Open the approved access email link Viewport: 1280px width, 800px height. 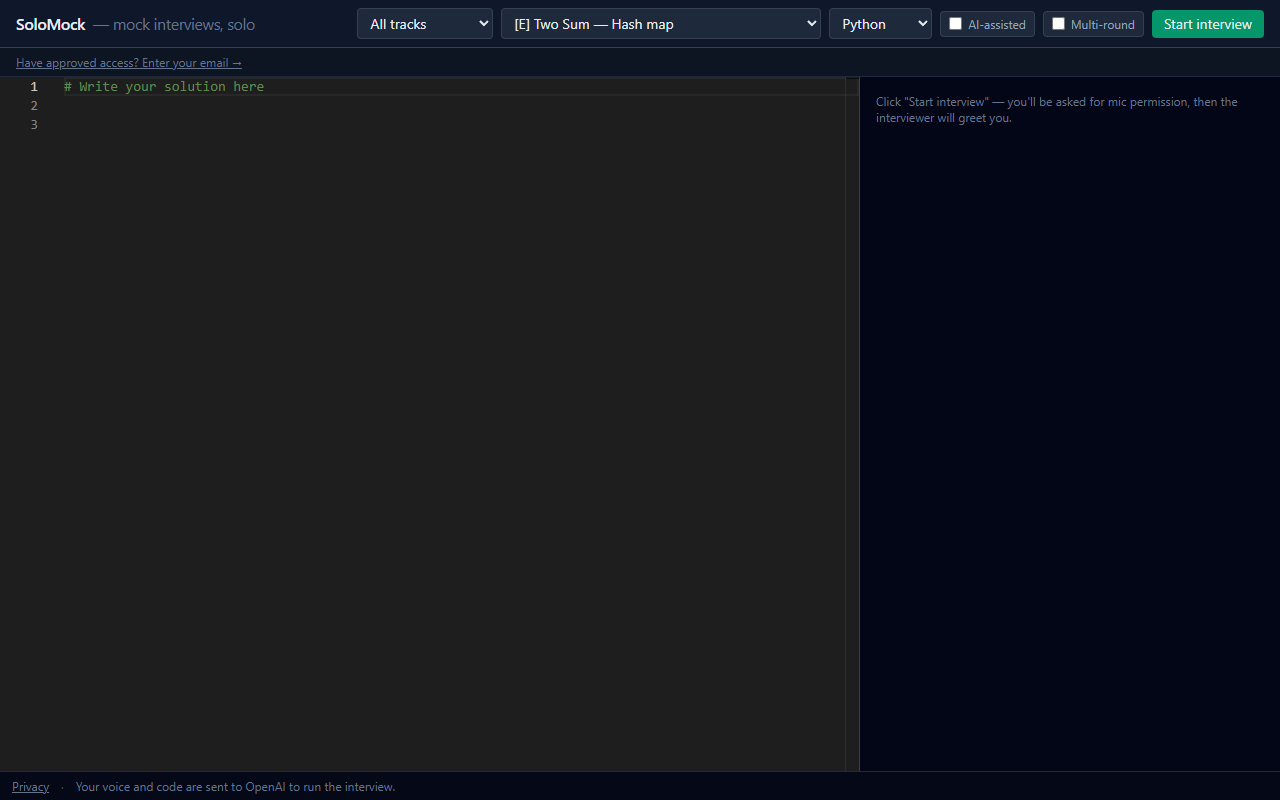click(129, 63)
